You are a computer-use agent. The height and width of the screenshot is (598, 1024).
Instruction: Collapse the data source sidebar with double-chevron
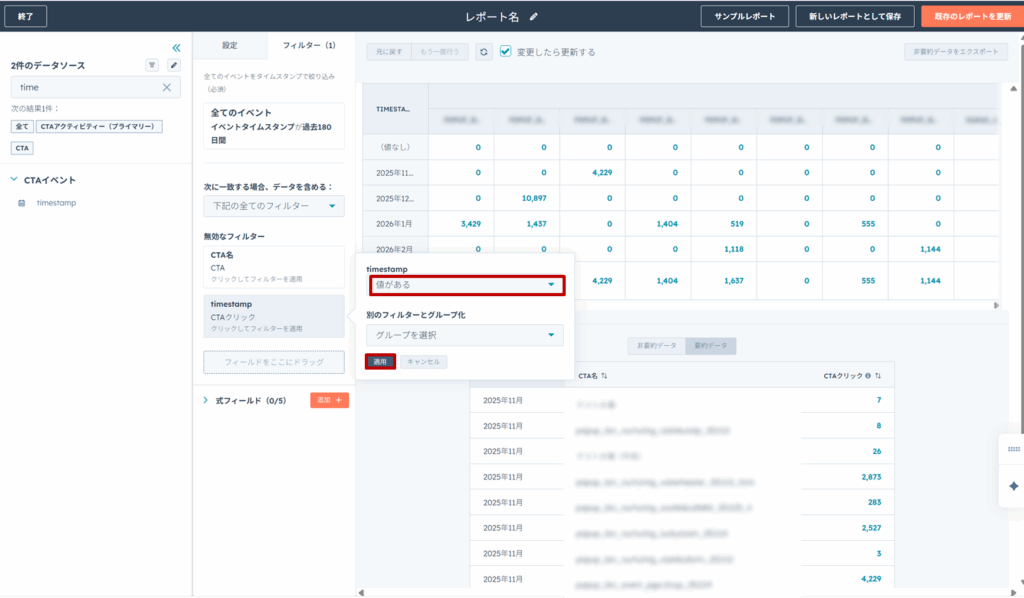pyautogui.click(x=176, y=47)
